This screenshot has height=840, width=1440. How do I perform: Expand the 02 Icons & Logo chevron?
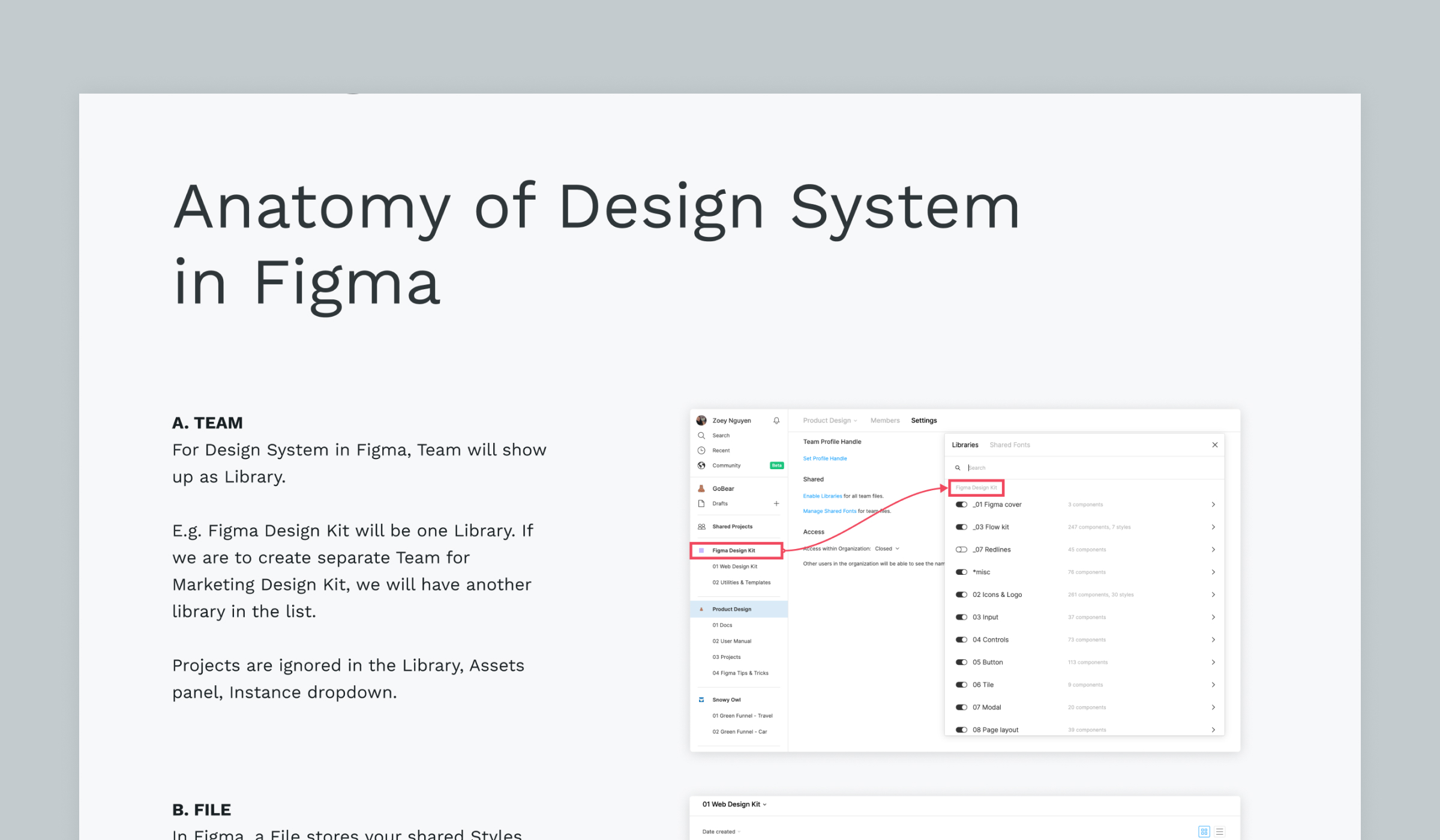(1213, 595)
